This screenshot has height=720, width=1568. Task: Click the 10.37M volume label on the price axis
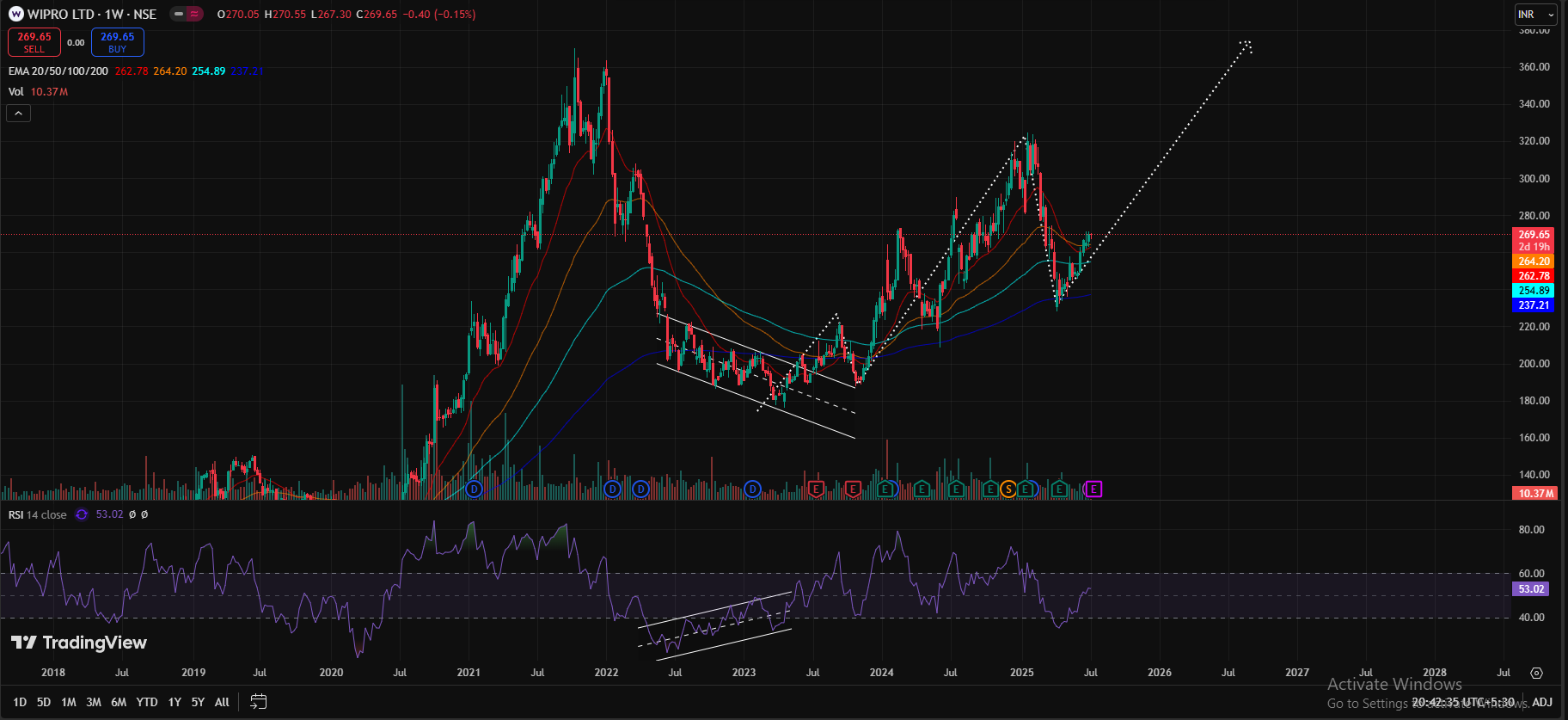click(1535, 493)
